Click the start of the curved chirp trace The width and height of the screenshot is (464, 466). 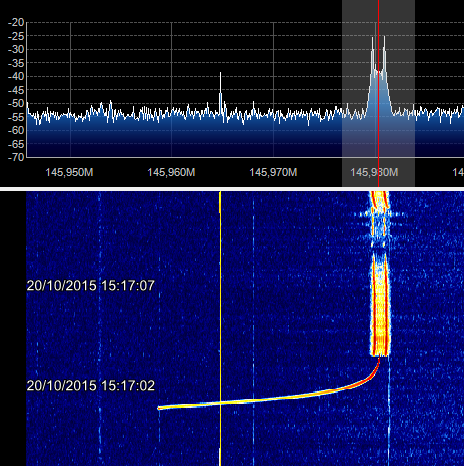pos(159,407)
